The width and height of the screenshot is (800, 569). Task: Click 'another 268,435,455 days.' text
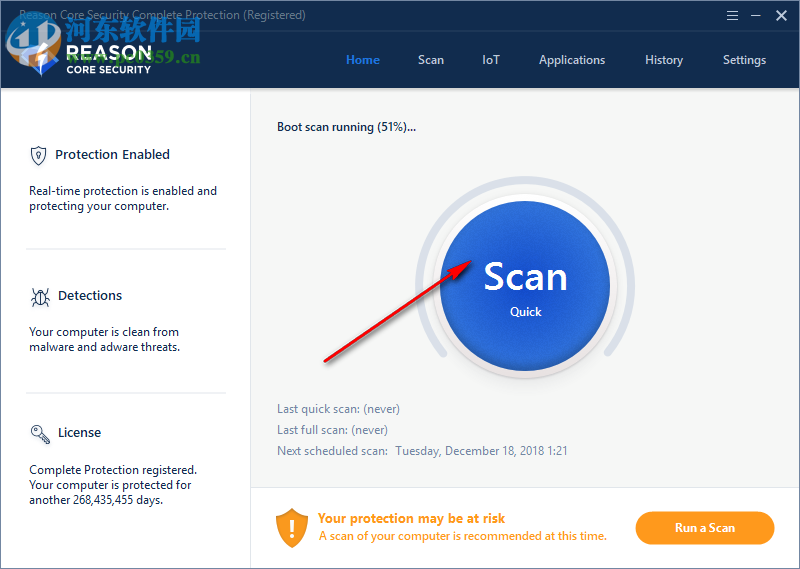tap(96, 500)
